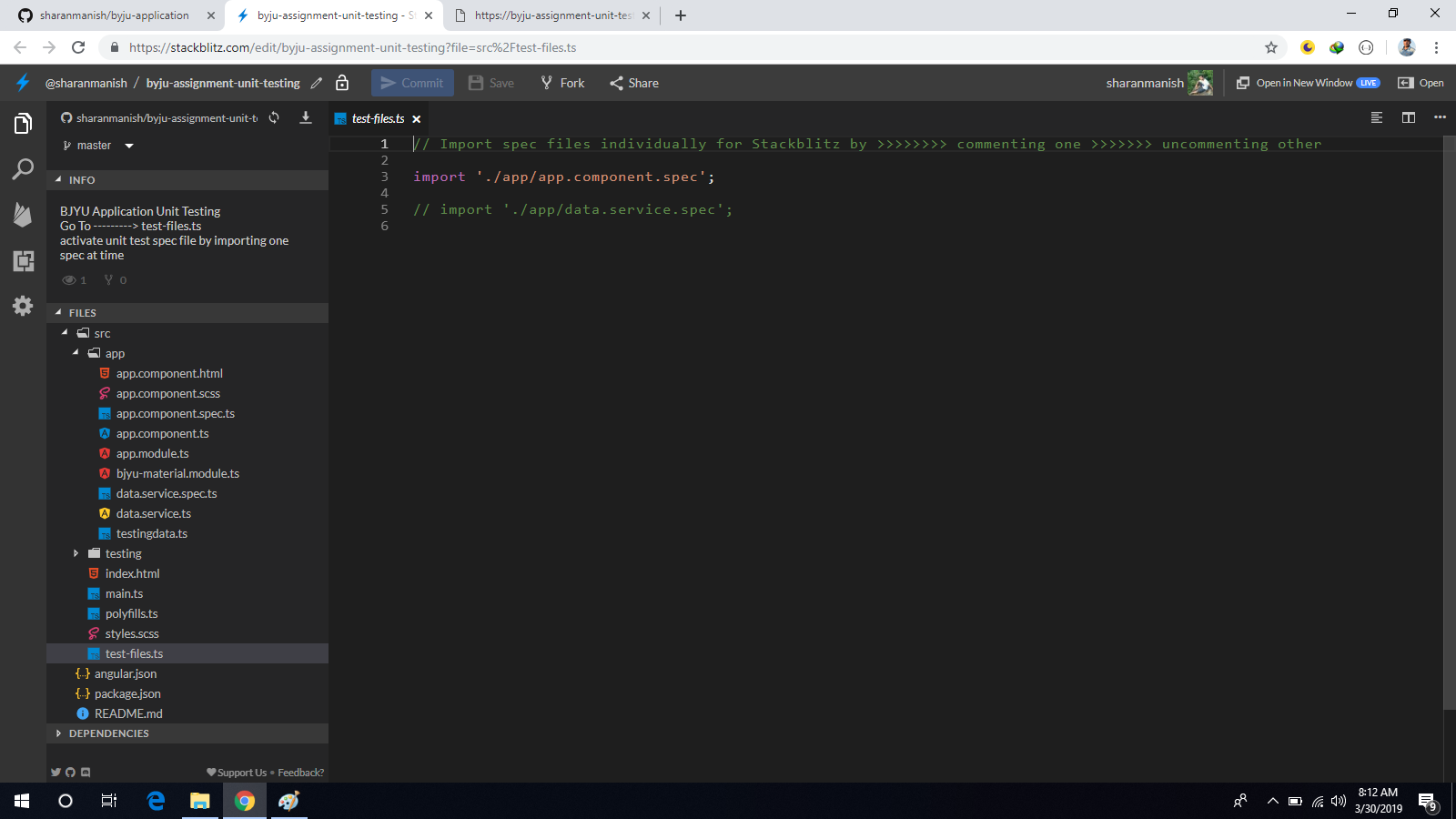Open the Settings gear in sidebar
This screenshot has width=1456, height=819.
point(23,306)
